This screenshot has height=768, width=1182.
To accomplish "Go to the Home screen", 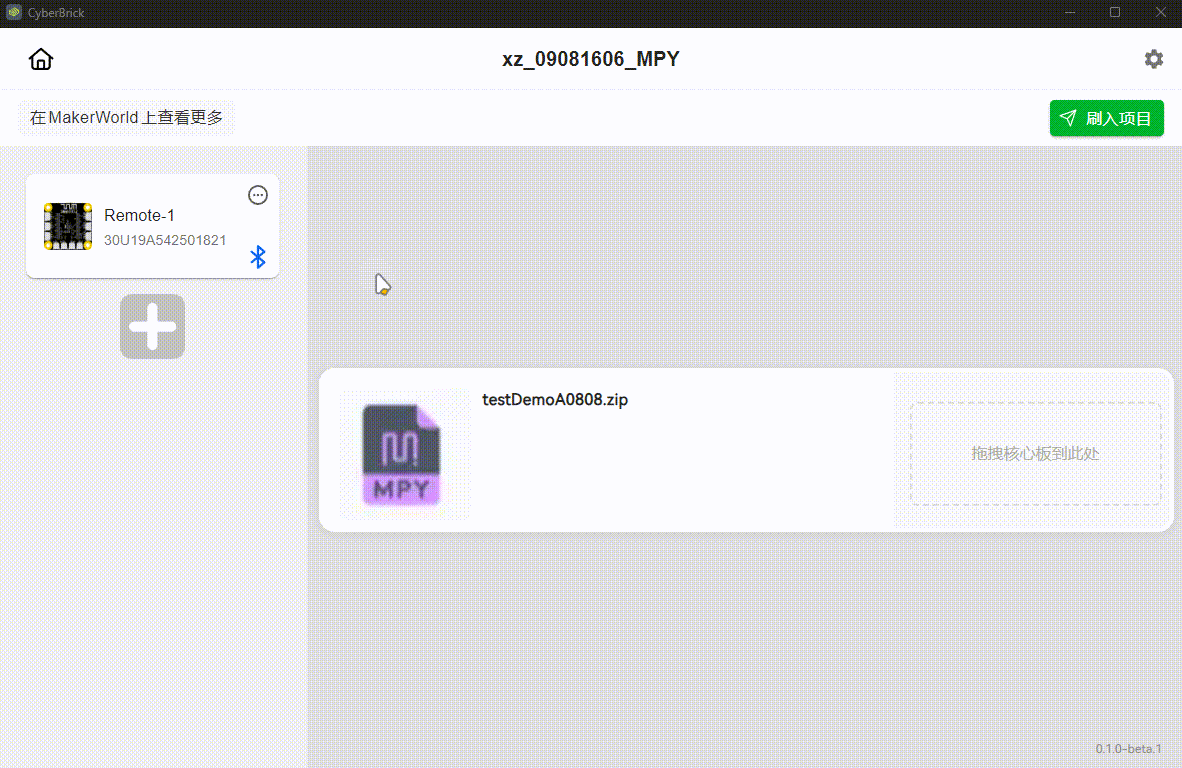I will (41, 59).
